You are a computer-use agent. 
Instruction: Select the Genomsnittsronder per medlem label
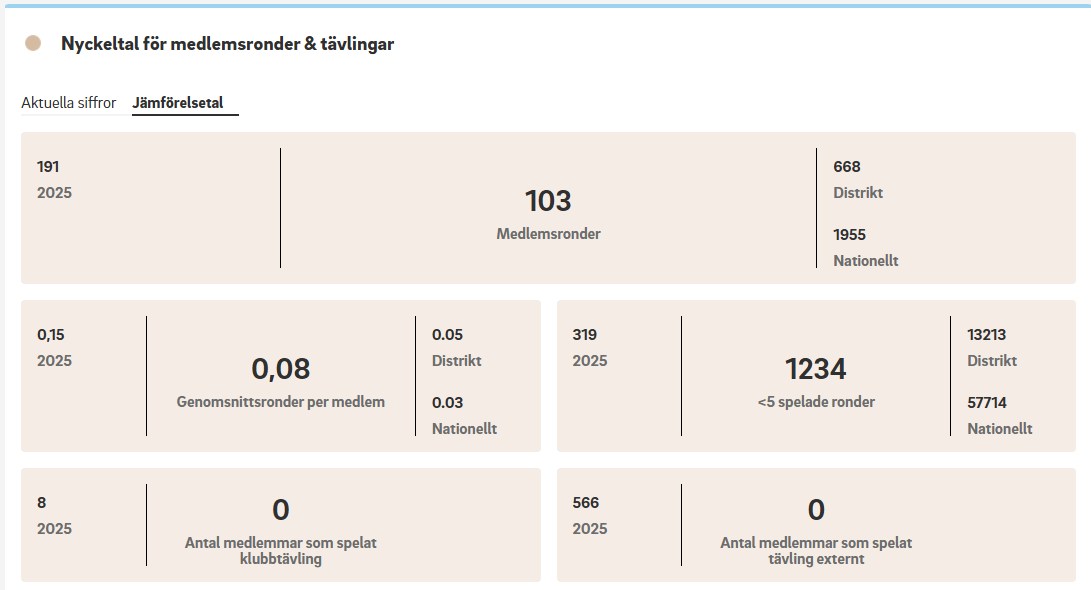point(281,402)
